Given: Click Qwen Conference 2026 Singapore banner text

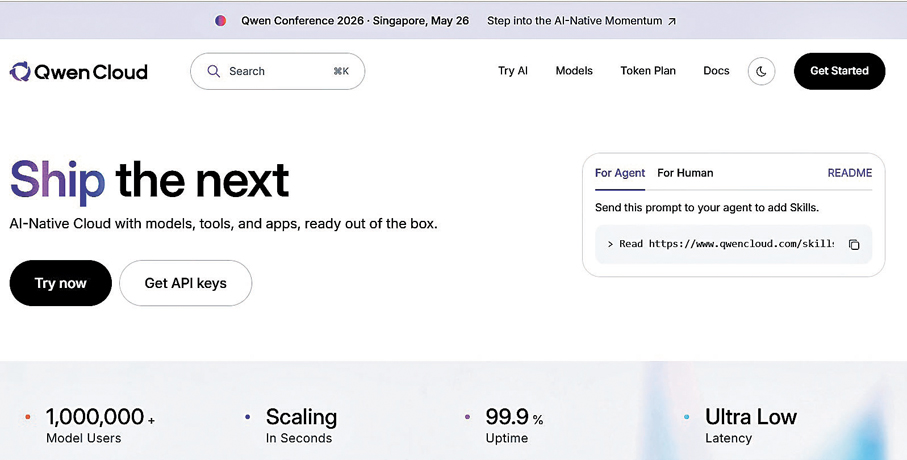Looking at the screenshot, I should click(355, 21).
